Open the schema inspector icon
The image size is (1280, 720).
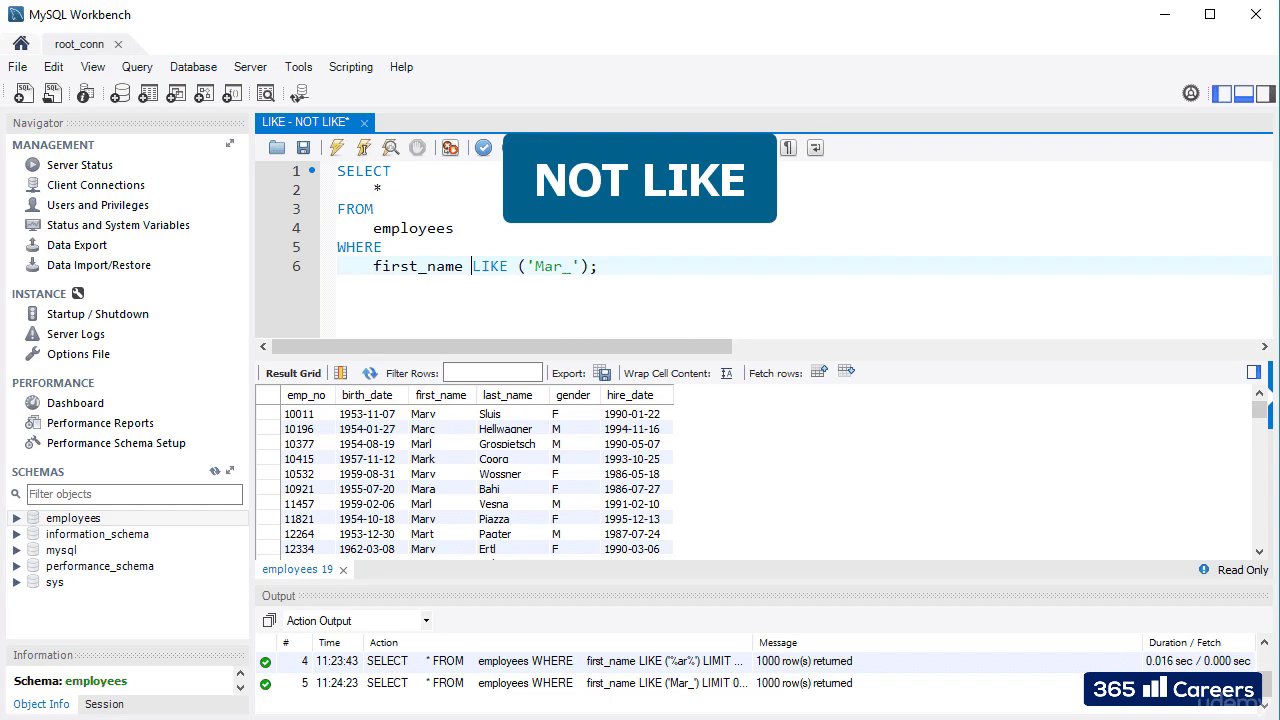coord(86,94)
